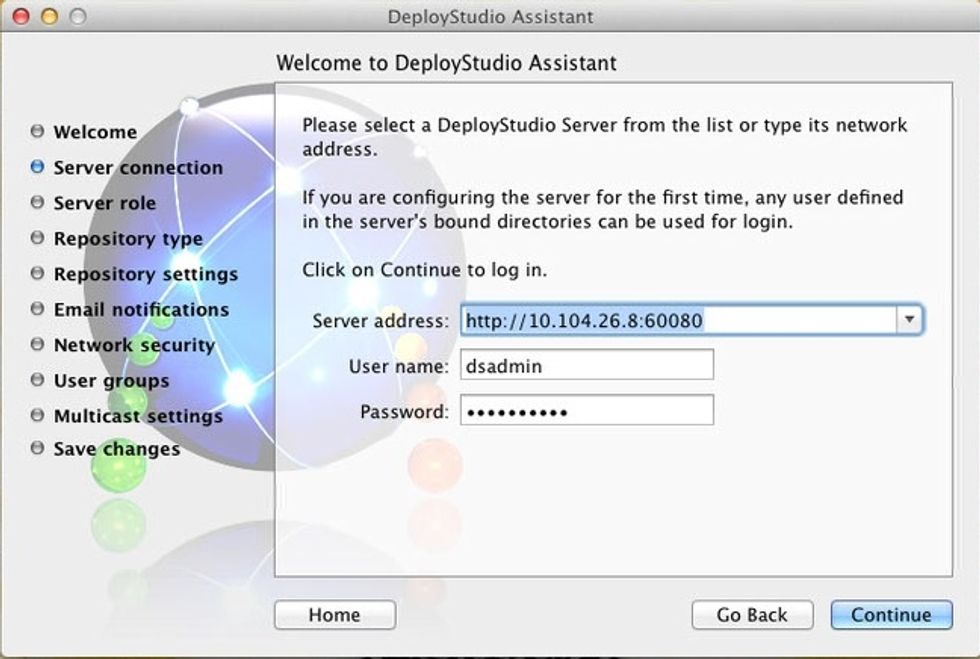Click the User groups step bullet icon
The width and height of the screenshot is (980, 659).
(x=38, y=380)
